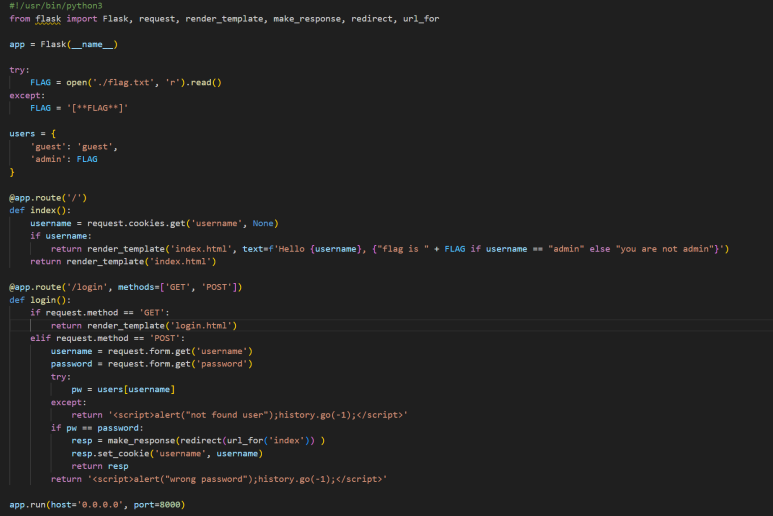
Task: Click the last 'return render_template('index.html')' line
Action: pyautogui.click(x=123, y=262)
